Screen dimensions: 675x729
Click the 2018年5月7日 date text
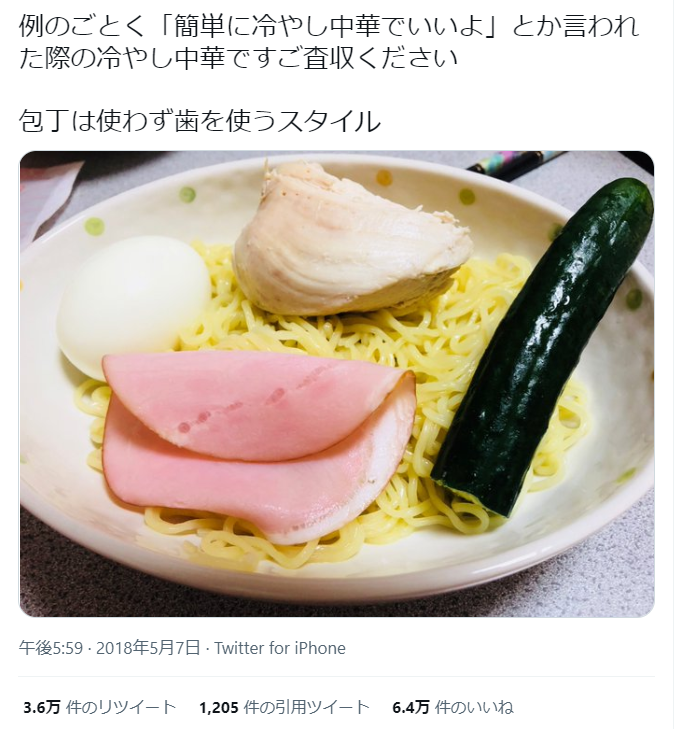click(x=148, y=648)
